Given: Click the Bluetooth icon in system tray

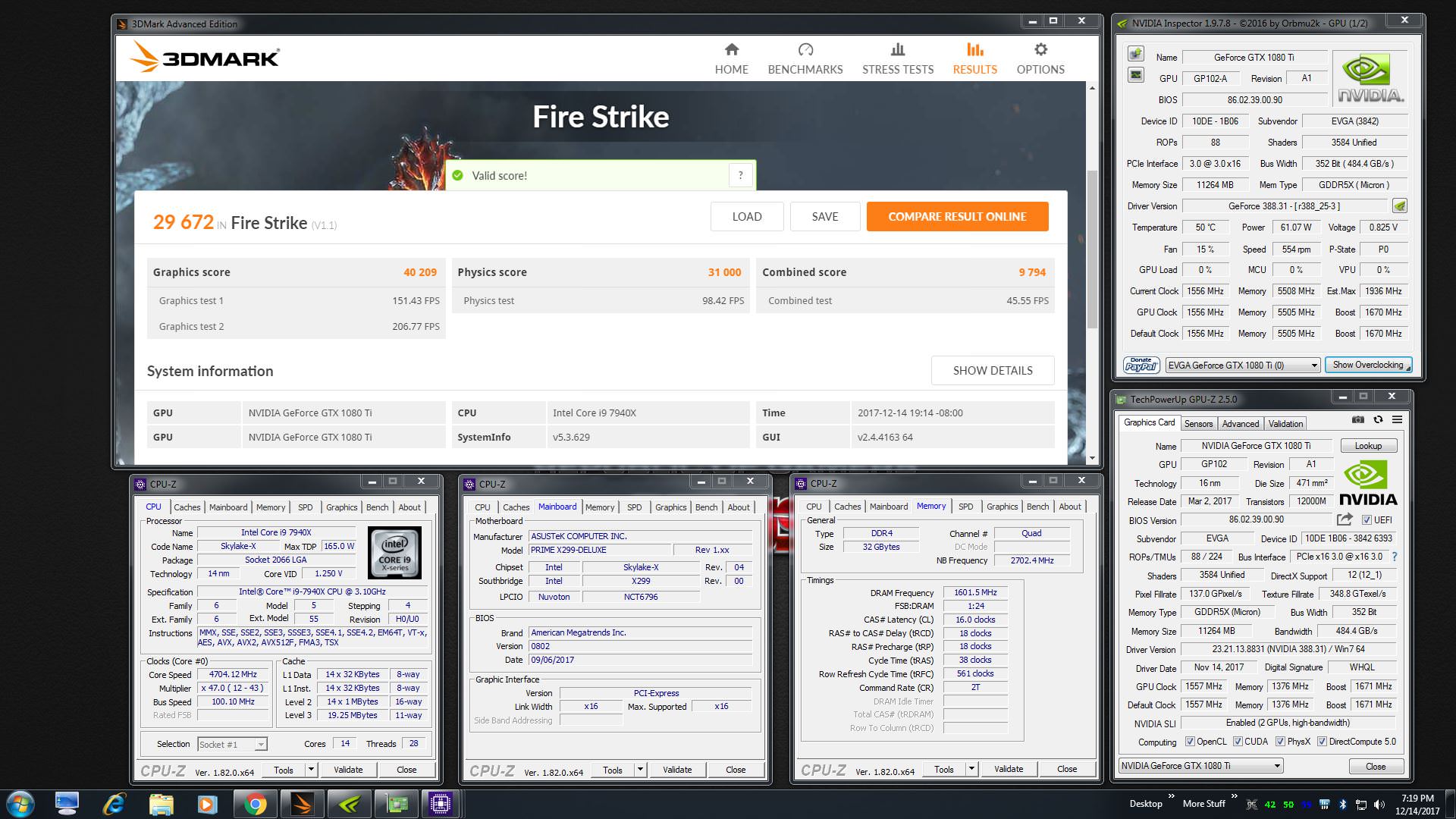Looking at the screenshot, I should click(1342, 805).
